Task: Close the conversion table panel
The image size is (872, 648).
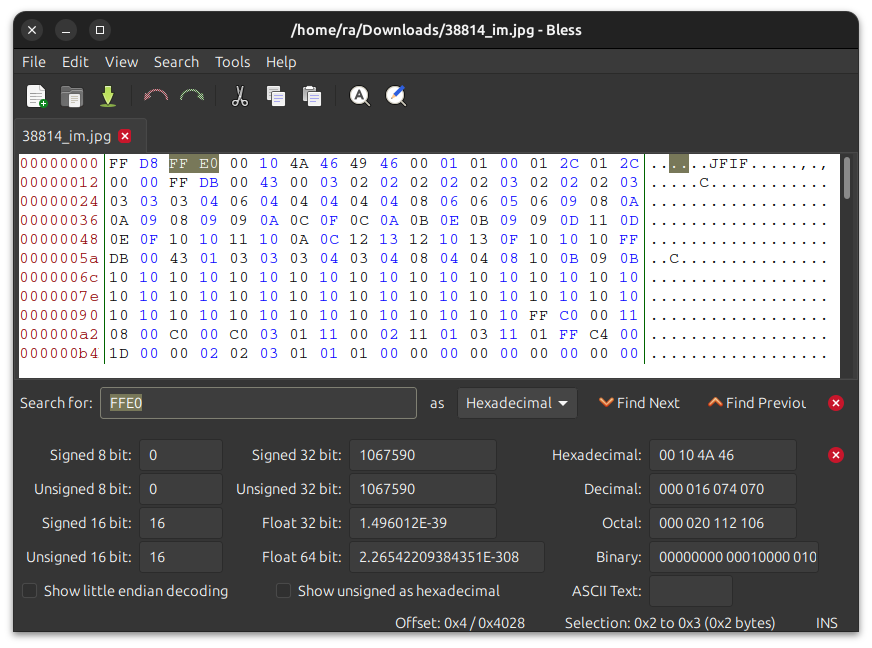Action: click(x=836, y=455)
